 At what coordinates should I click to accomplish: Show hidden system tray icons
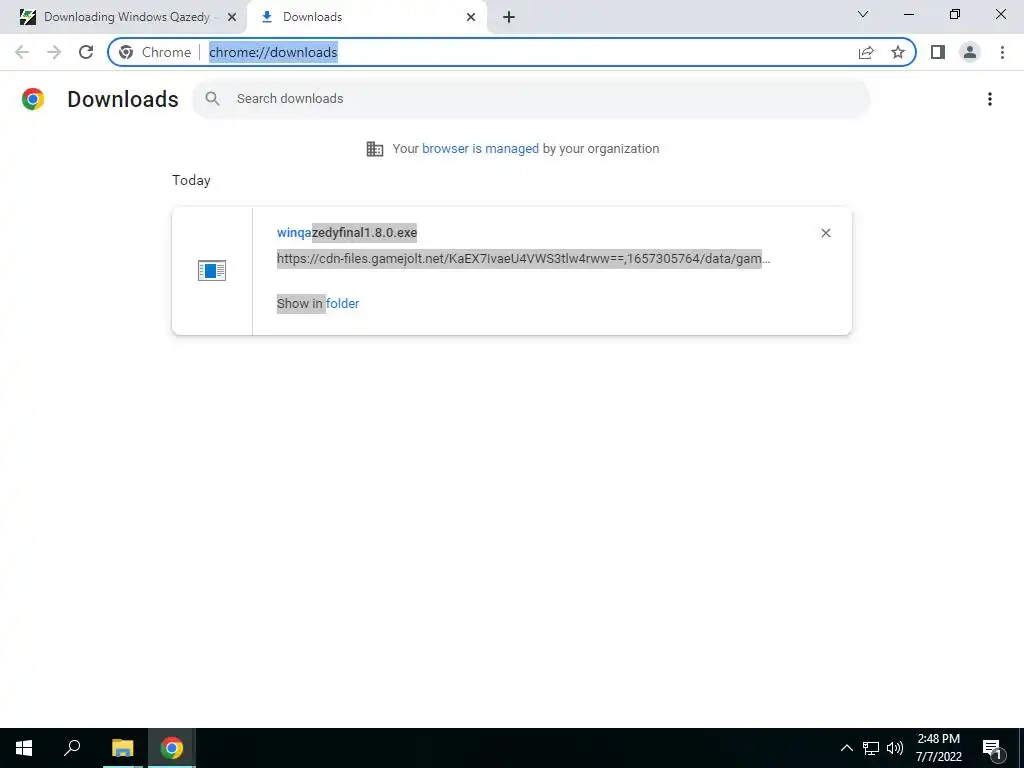click(846, 748)
